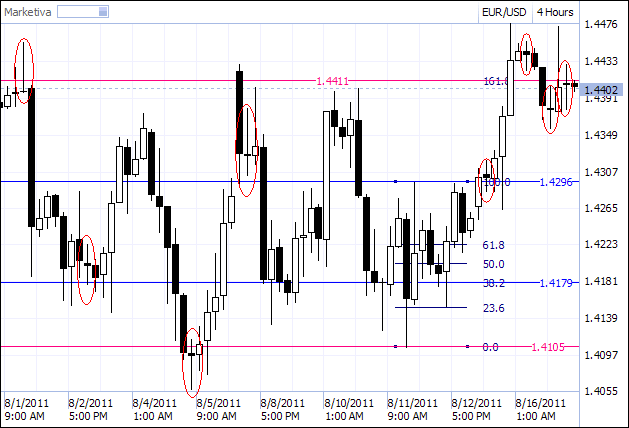Select the 1.4105 support line label

tap(548, 347)
